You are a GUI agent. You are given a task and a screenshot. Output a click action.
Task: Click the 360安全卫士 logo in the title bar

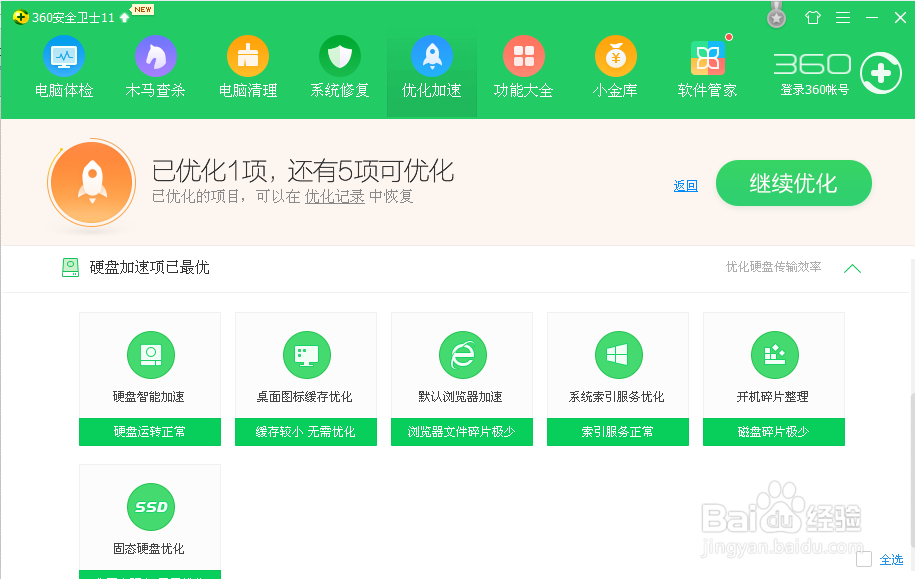(x=20, y=17)
